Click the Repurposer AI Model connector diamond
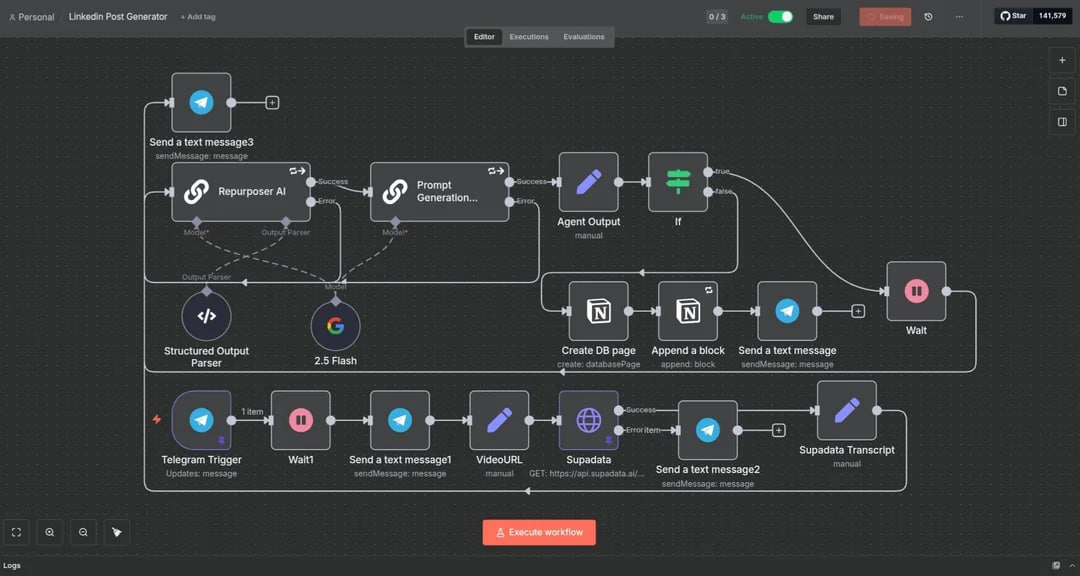 pos(197,222)
